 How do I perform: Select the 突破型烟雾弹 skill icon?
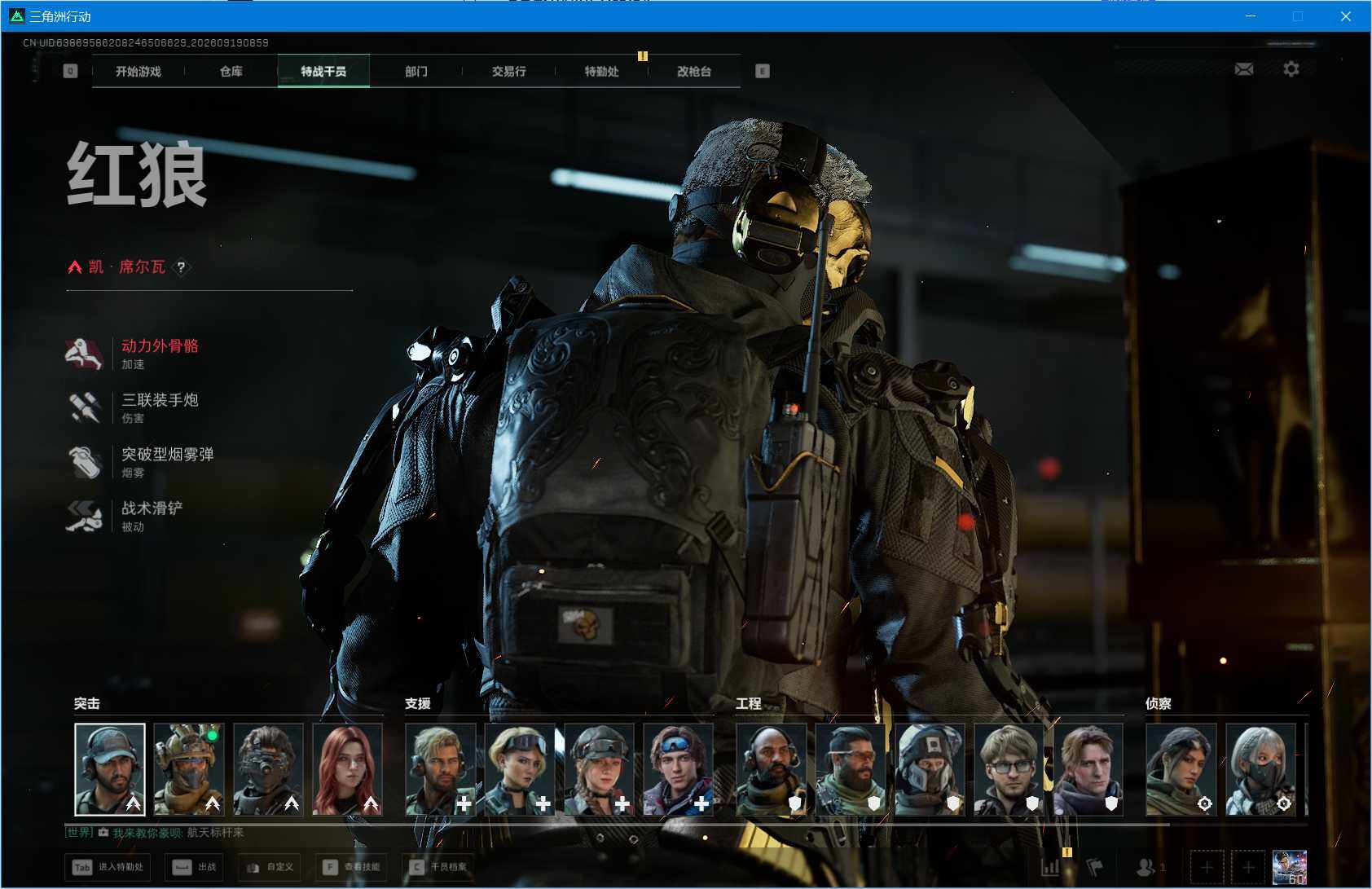pyautogui.click(x=84, y=462)
